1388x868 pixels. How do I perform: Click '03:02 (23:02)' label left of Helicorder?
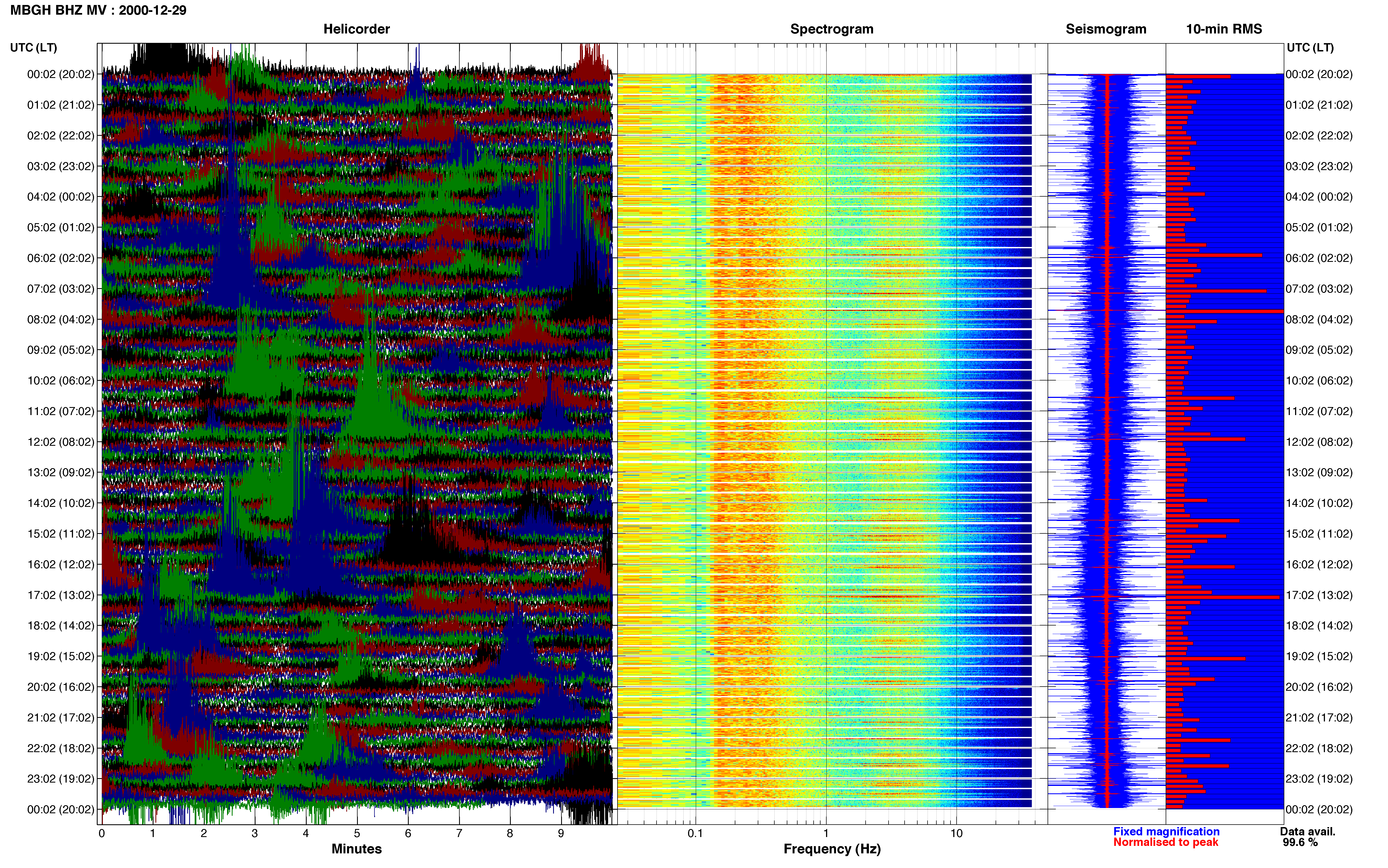click(61, 166)
